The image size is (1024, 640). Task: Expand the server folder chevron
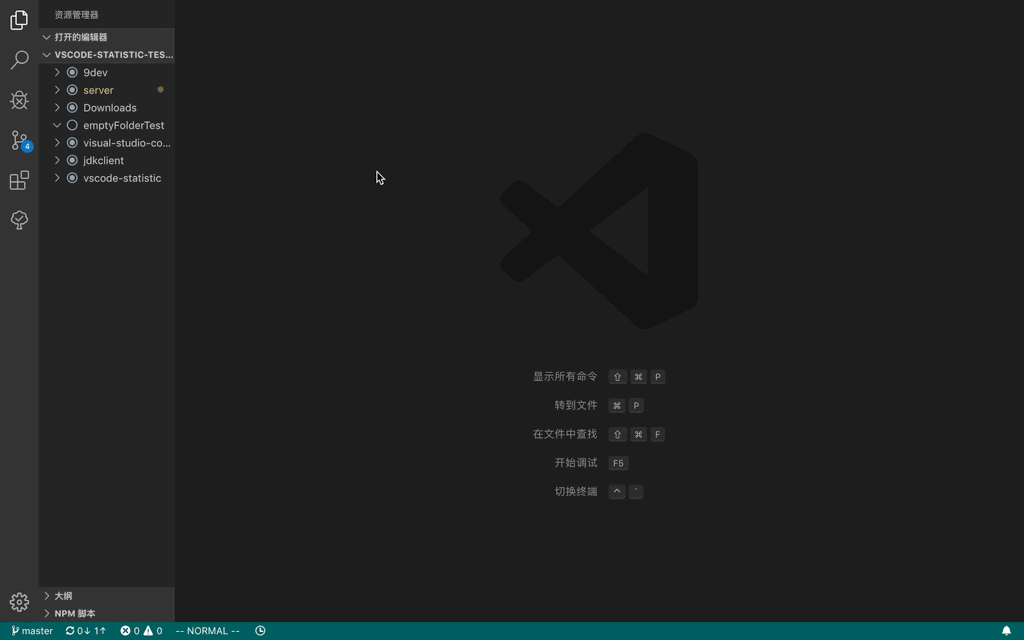[x=57, y=90]
